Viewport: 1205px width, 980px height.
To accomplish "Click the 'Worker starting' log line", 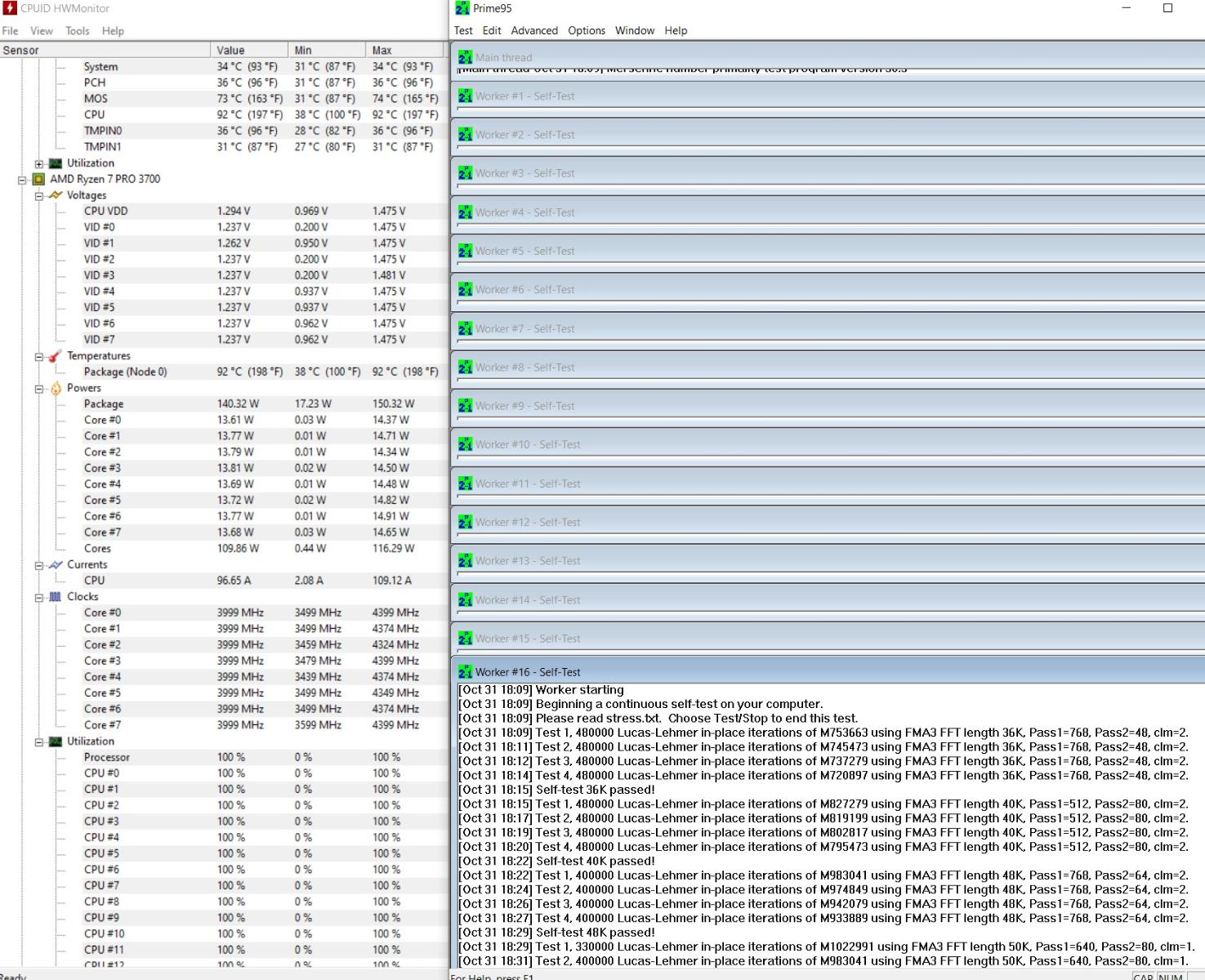I will click(x=542, y=690).
